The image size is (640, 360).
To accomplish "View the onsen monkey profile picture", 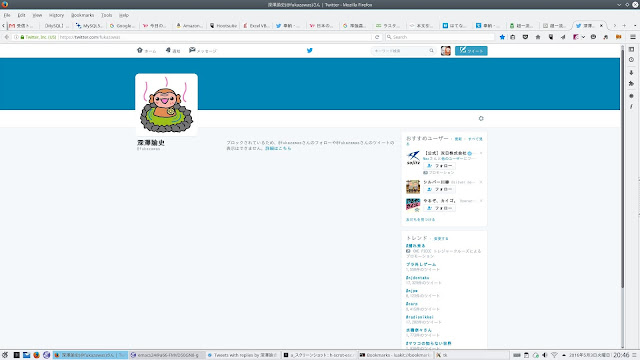I will (x=167, y=104).
